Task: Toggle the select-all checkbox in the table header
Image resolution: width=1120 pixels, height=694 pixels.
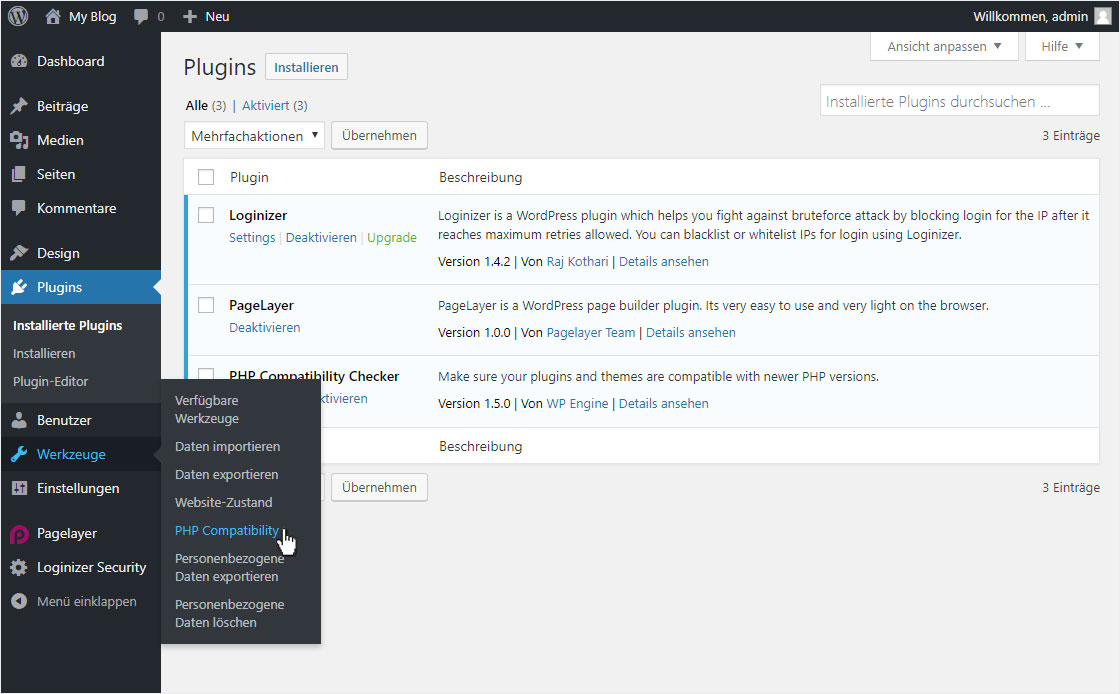Action: point(206,177)
